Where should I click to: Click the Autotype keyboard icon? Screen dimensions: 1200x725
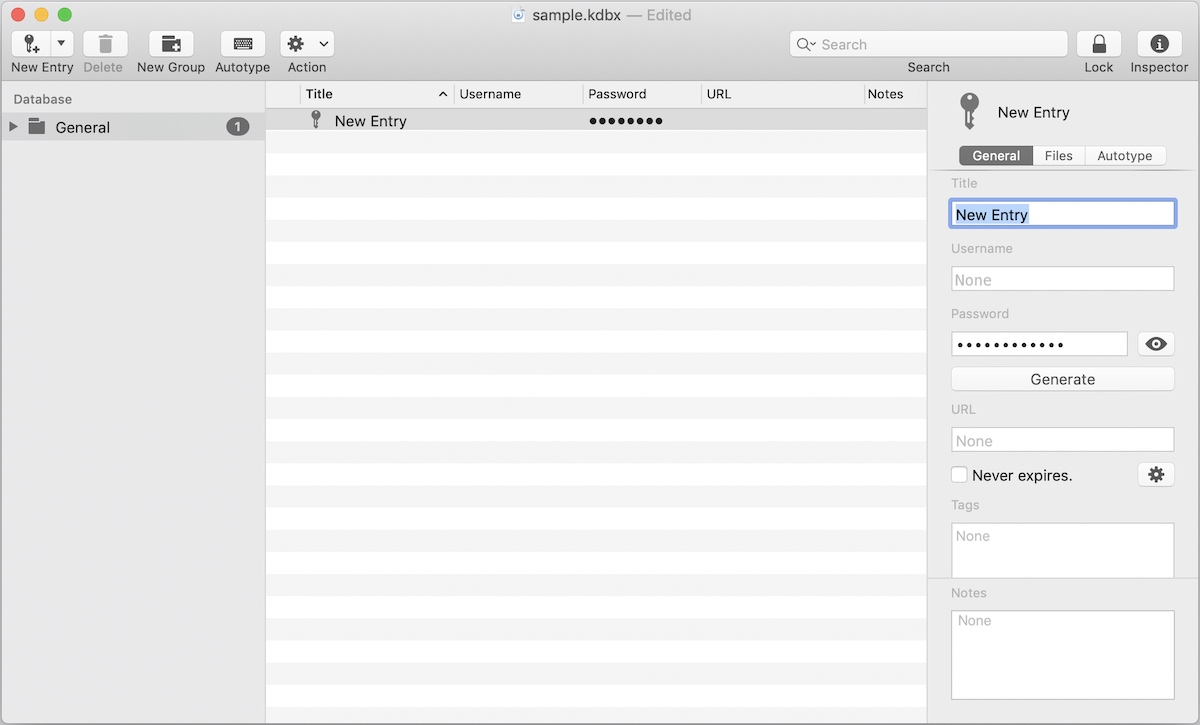pos(242,44)
